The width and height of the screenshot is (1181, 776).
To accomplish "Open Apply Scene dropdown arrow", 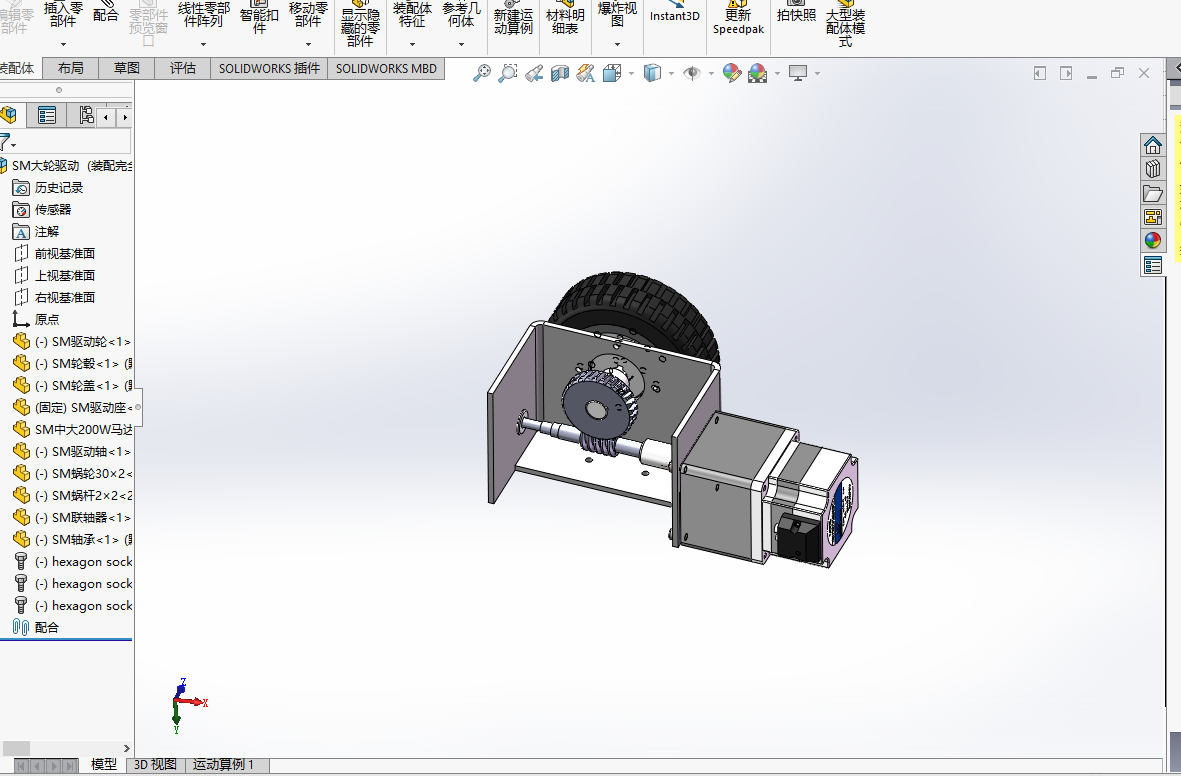I will 777,74.
